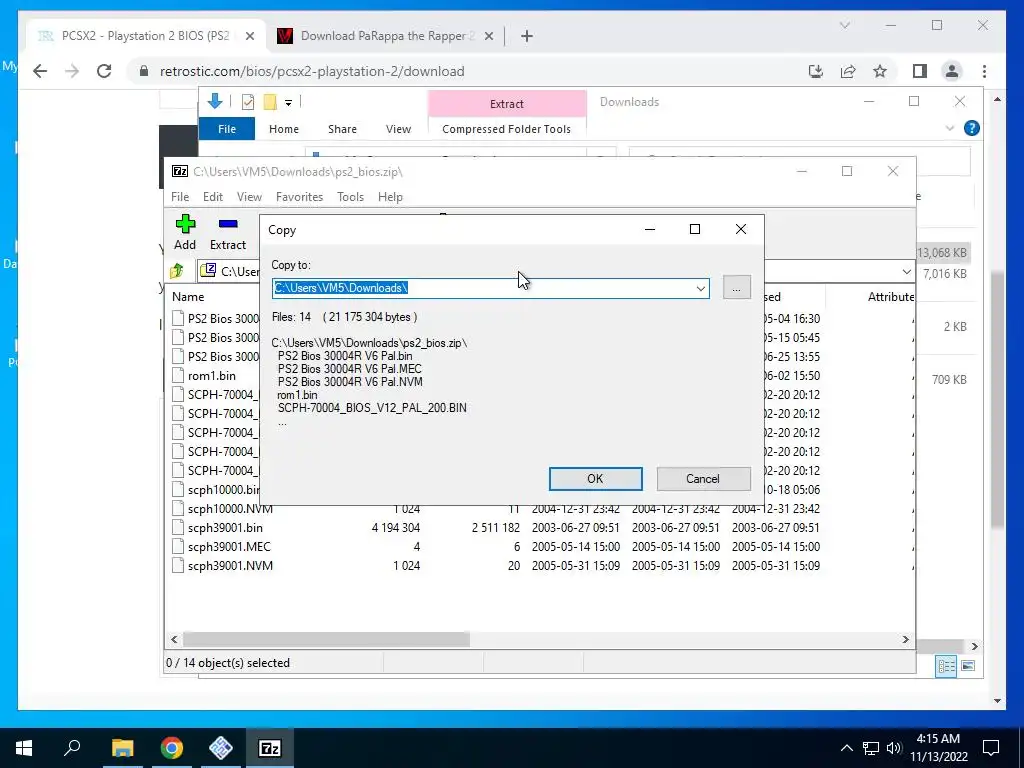Open the 7-Zip Favorites menu
This screenshot has height=768, width=1024.
tap(299, 197)
